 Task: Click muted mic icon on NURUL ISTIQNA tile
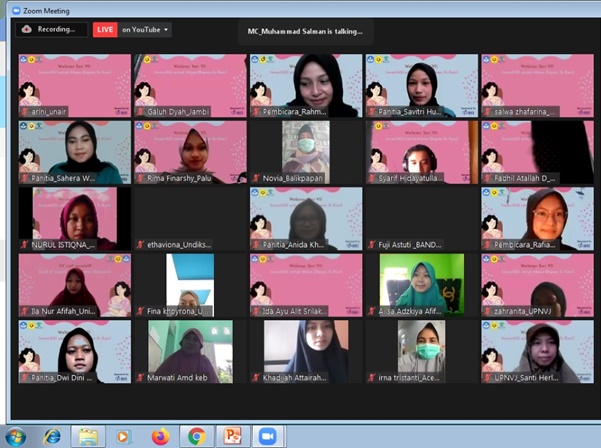tap(25, 244)
